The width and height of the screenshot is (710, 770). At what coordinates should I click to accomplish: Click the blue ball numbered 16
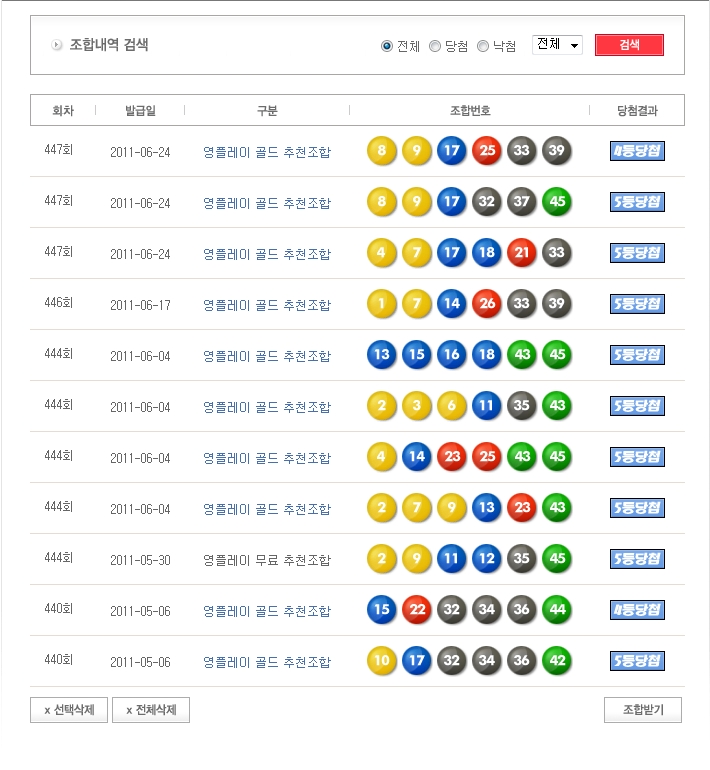point(451,355)
